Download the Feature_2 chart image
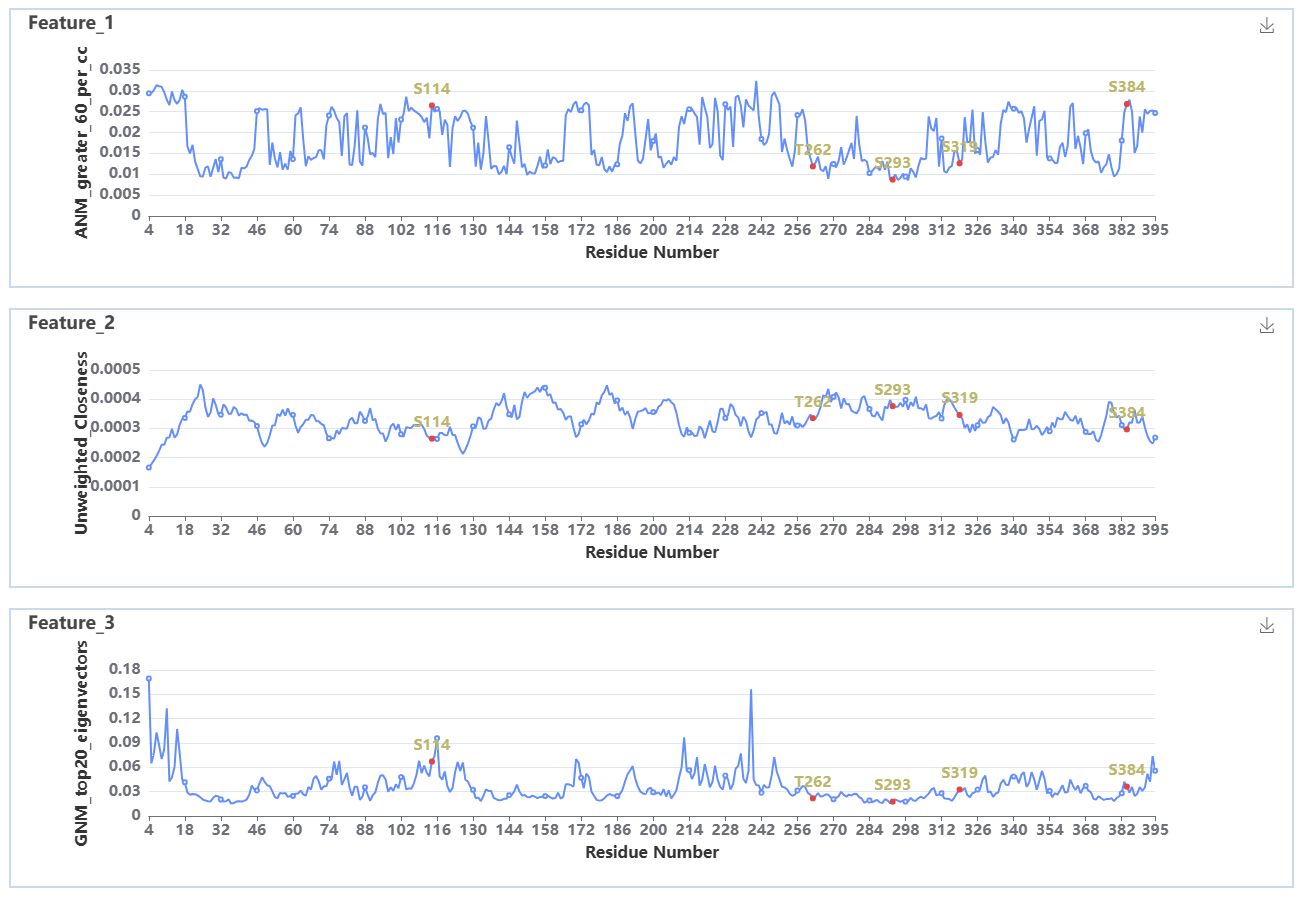Viewport: 1308px width, 897px height. tap(1267, 325)
